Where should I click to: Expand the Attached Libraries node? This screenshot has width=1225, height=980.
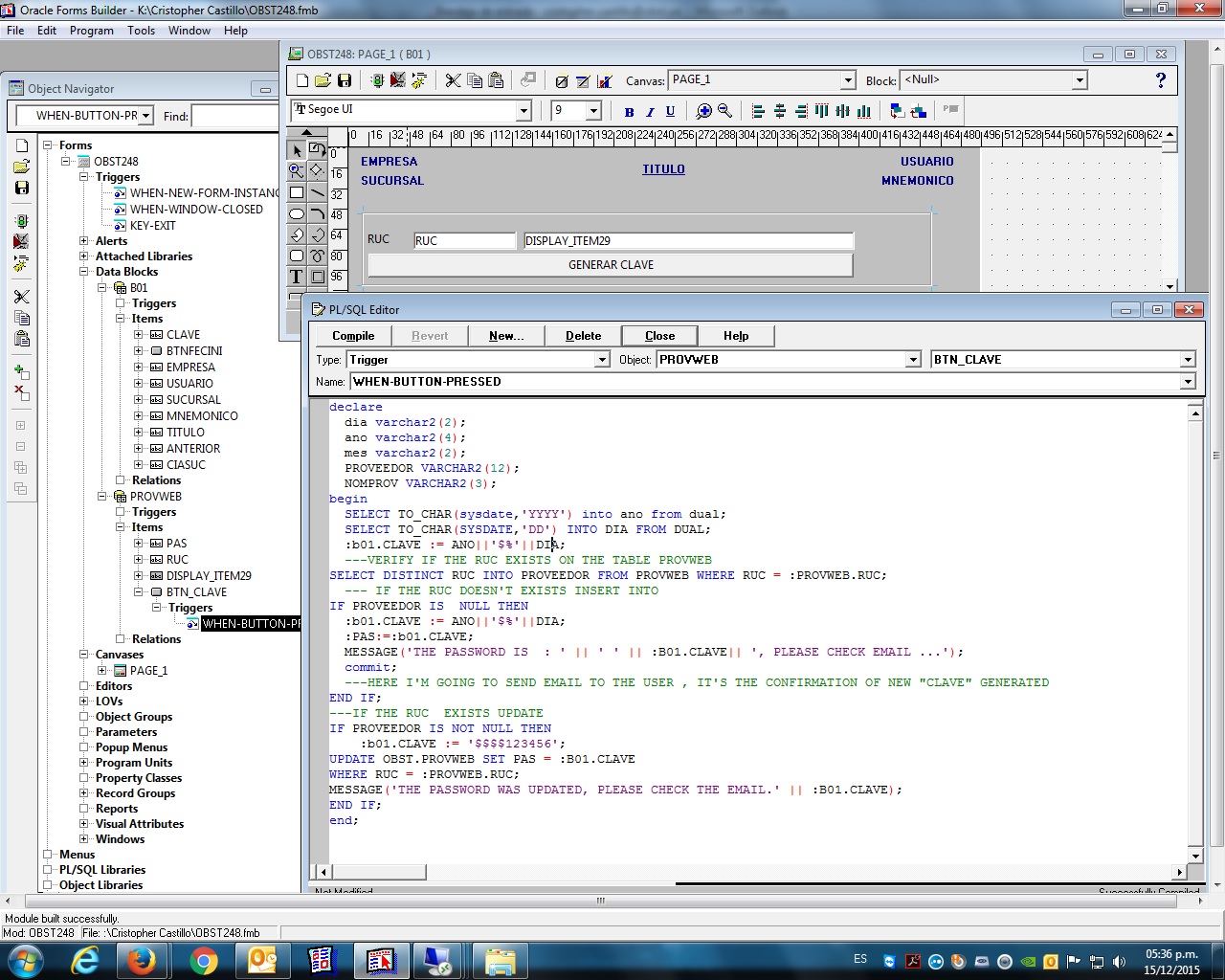(x=84, y=256)
